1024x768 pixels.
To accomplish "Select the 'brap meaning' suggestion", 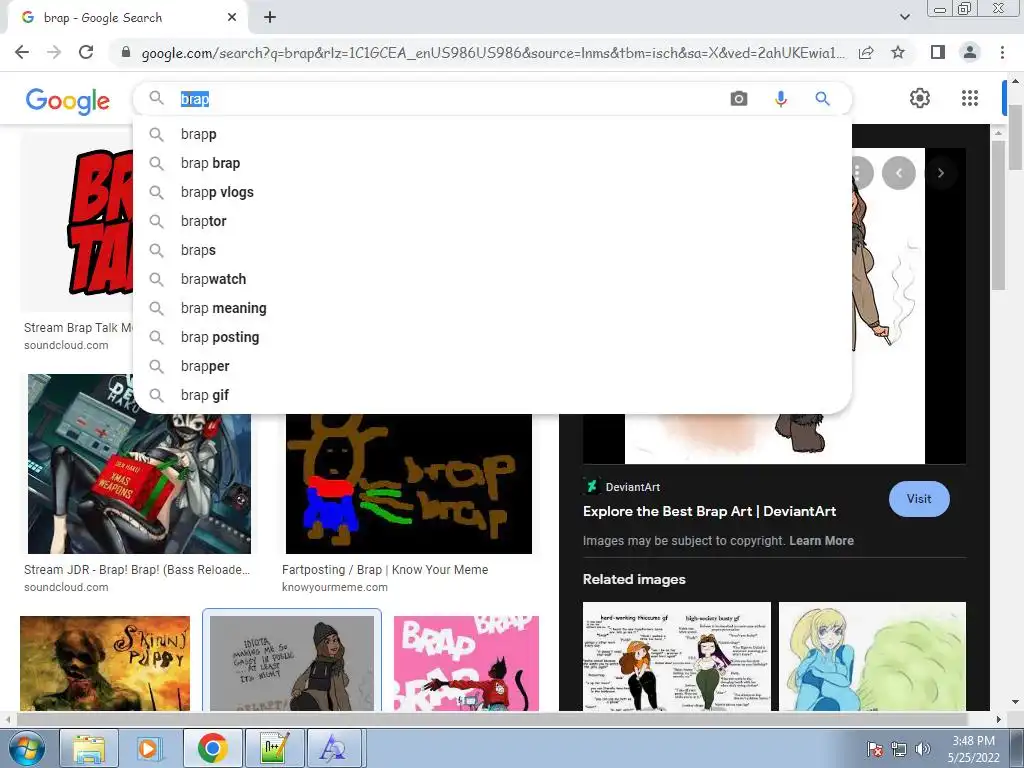I will tap(492, 308).
